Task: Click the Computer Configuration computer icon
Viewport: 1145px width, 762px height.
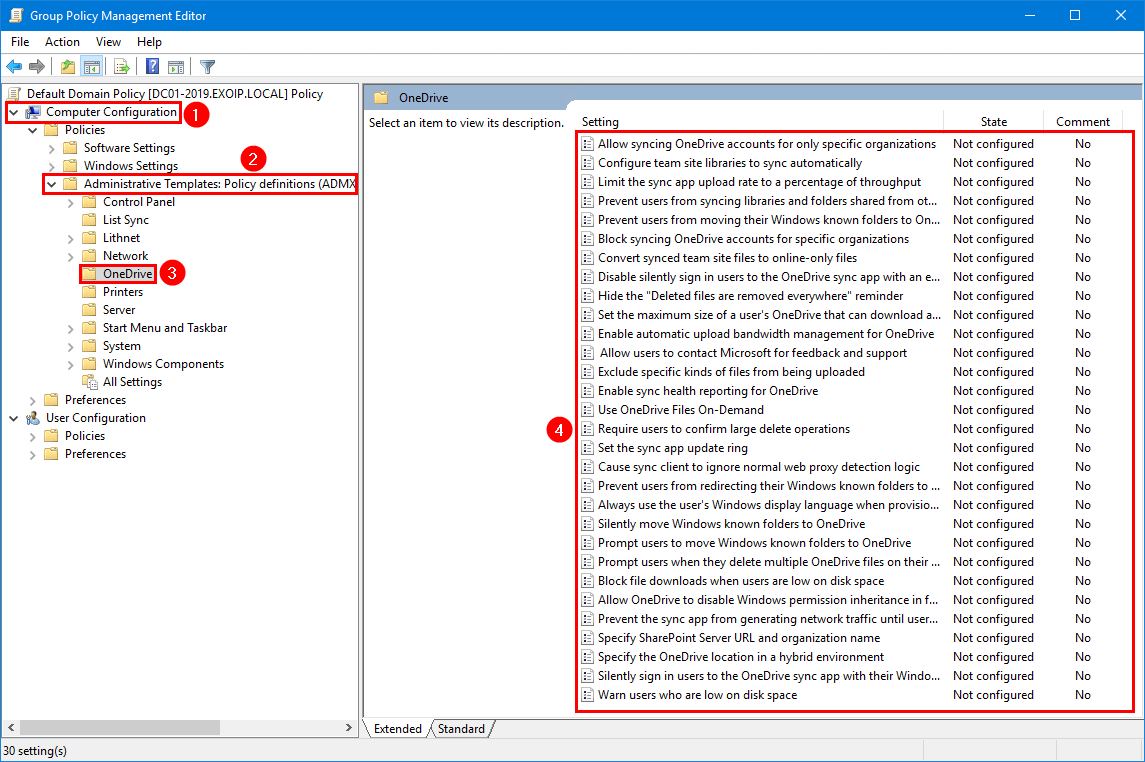Action: pyautogui.click(x=33, y=112)
